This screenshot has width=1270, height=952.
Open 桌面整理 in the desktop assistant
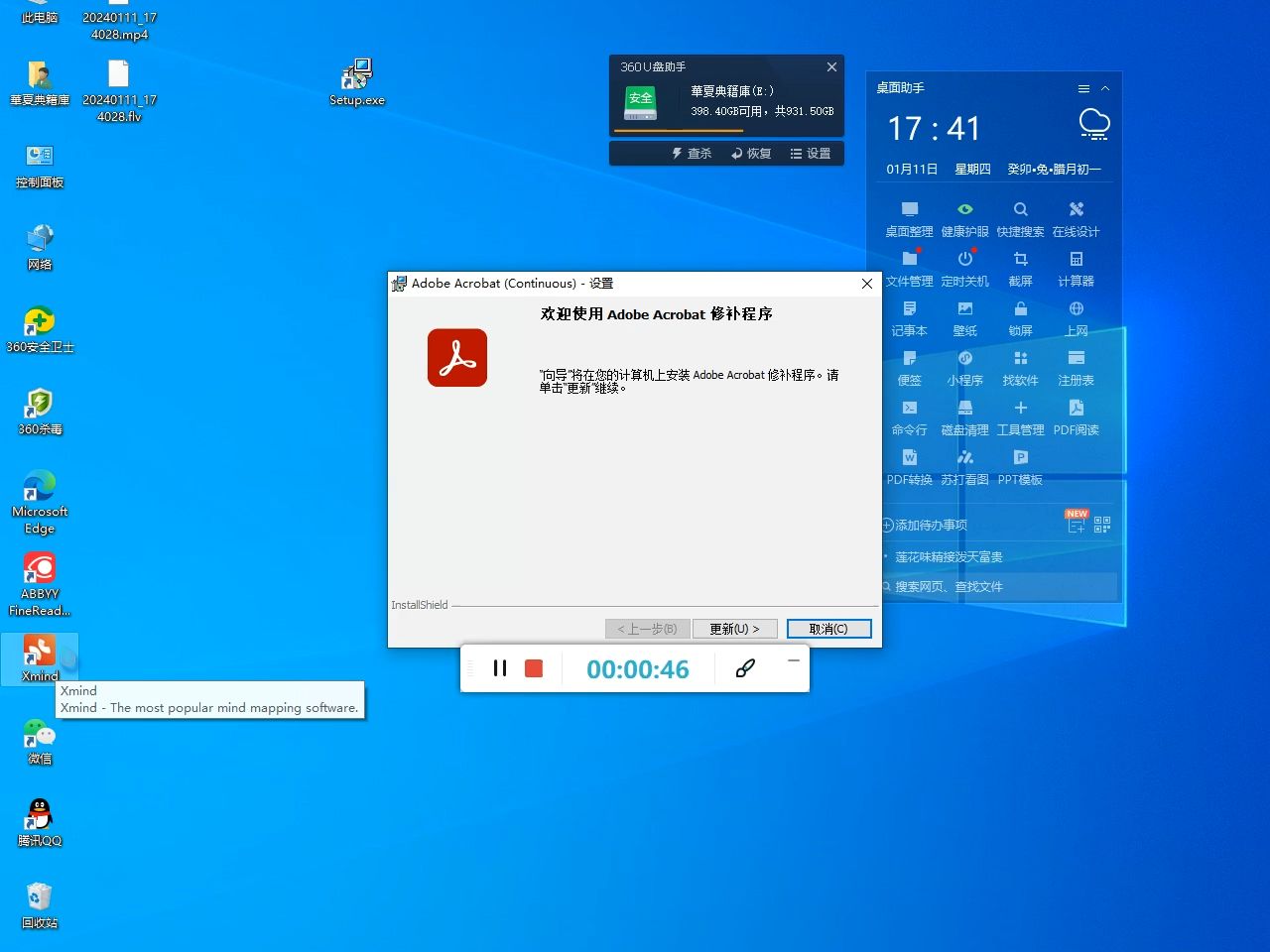coord(909,219)
